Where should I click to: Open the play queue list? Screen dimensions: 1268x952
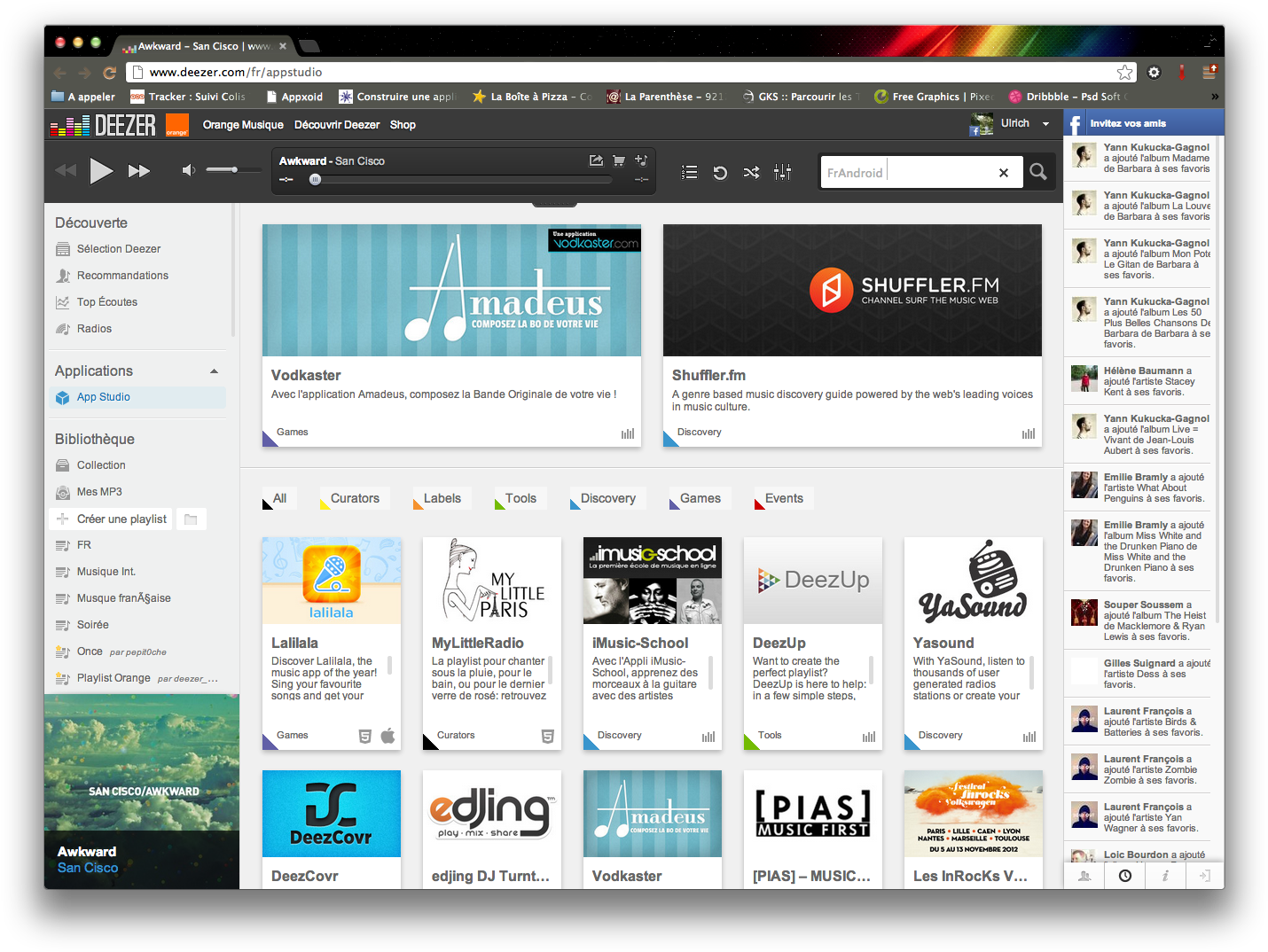pyautogui.click(x=689, y=172)
